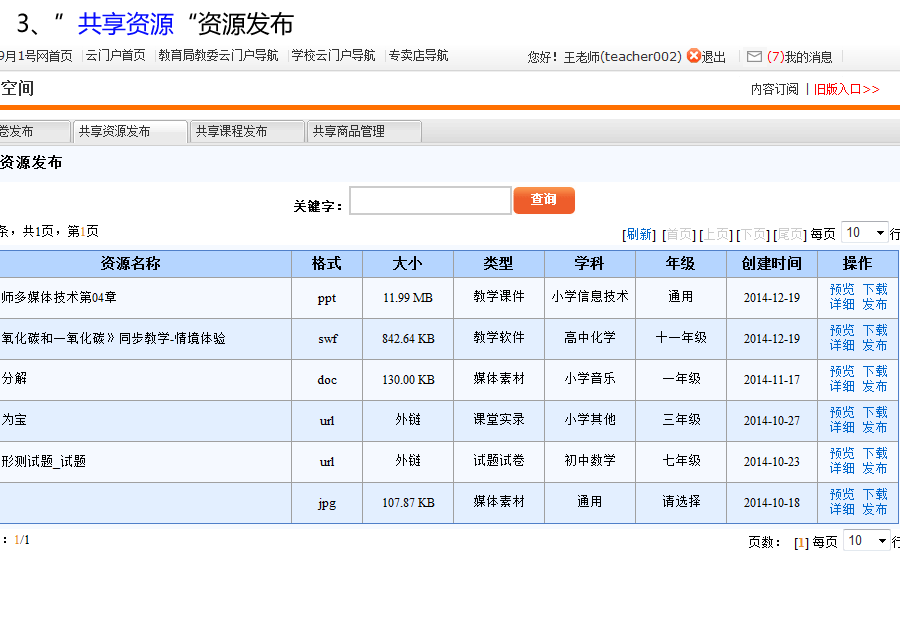Click the 刷新 link above the table
This screenshot has height=635, width=900.
(x=639, y=234)
